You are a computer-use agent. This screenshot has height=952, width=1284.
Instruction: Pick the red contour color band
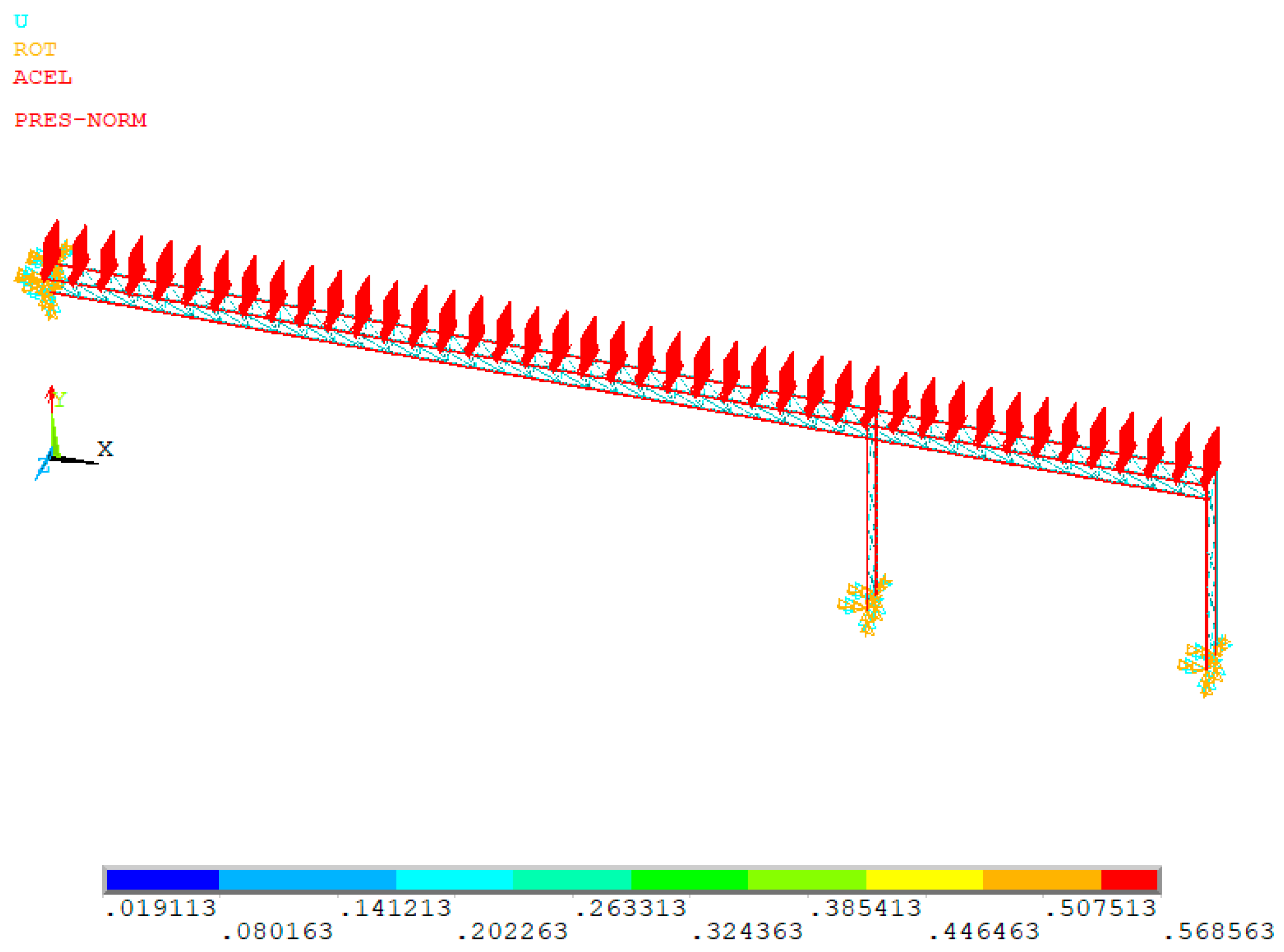1129,880
